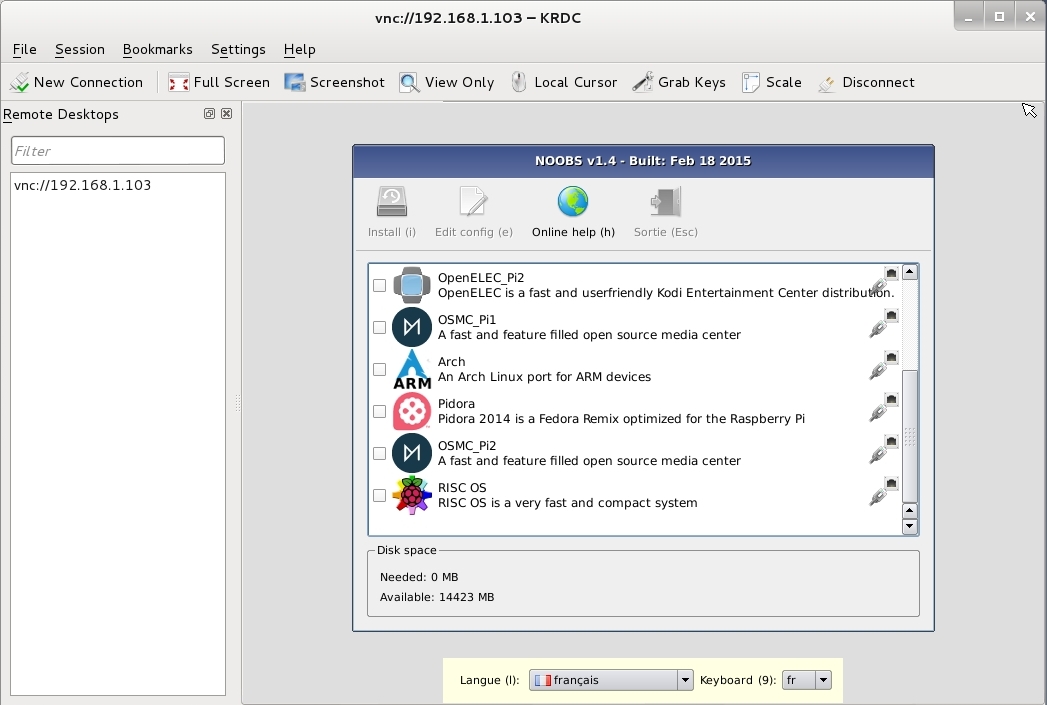The image size is (1047, 705).
Task: Select vnc://192.168.1.103 in Remote Desktops list
Action: pyautogui.click(x=83, y=185)
